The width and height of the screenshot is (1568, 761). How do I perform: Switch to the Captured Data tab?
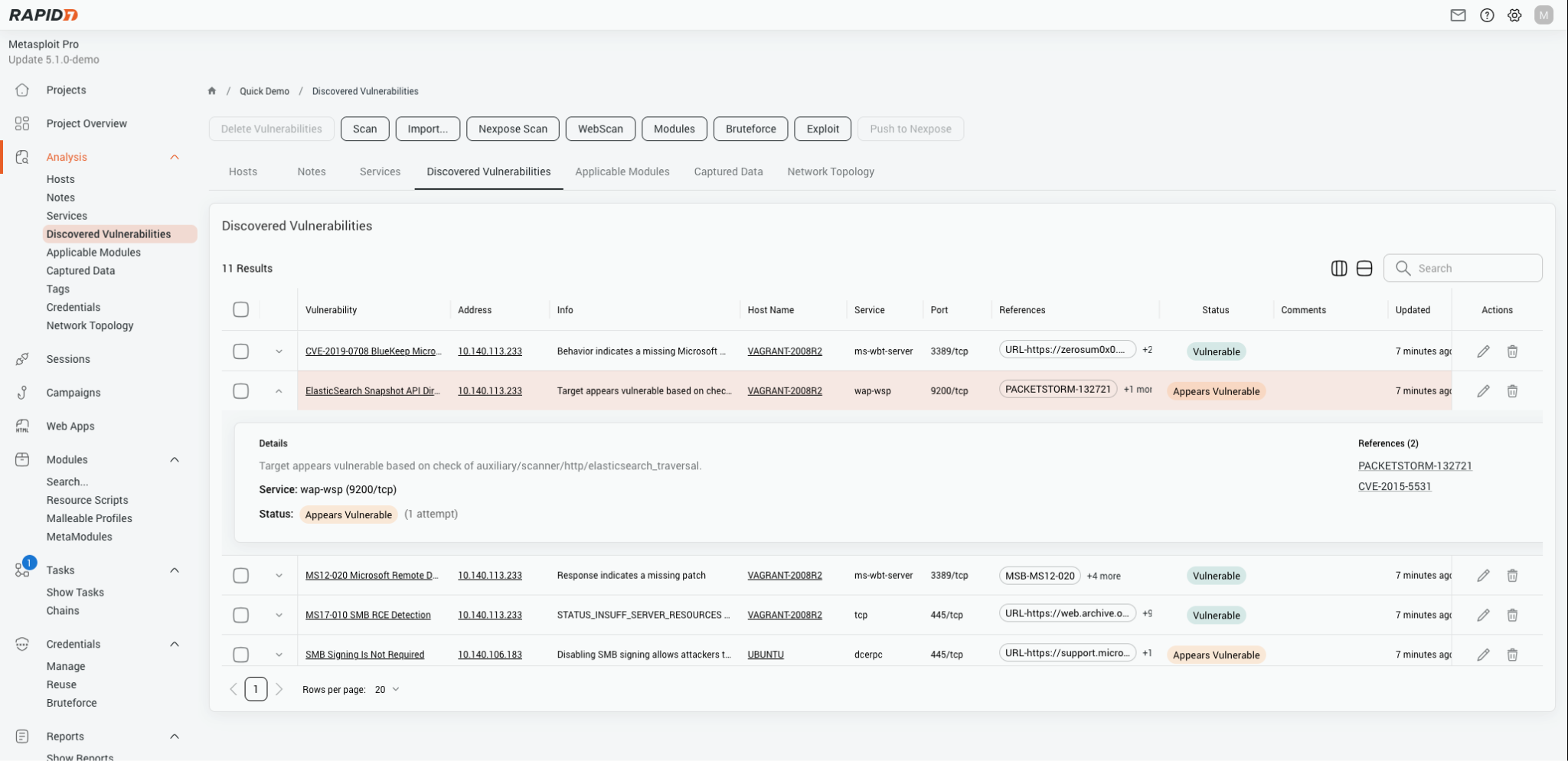click(728, 171)
